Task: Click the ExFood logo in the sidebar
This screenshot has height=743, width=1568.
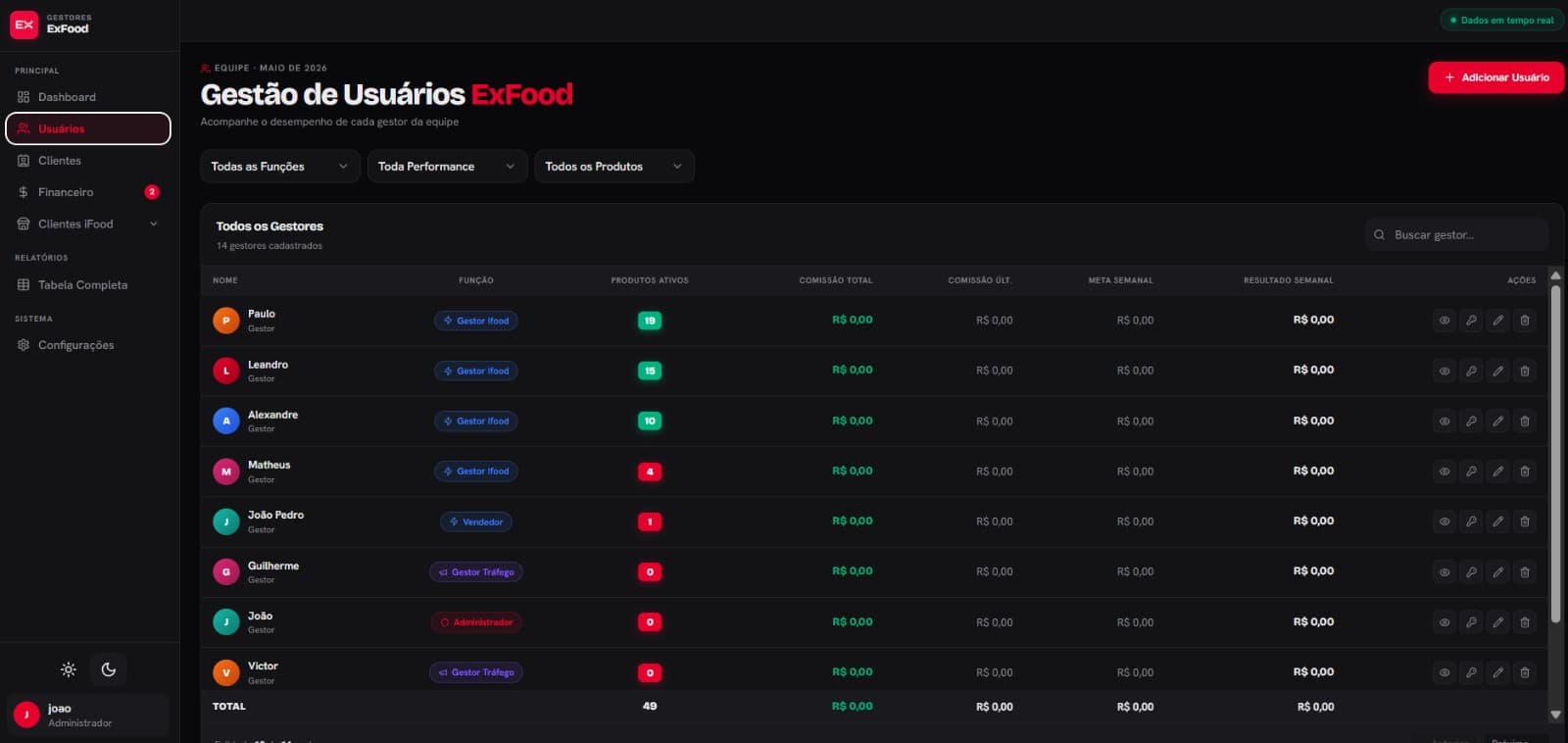Action: point(24,25)
